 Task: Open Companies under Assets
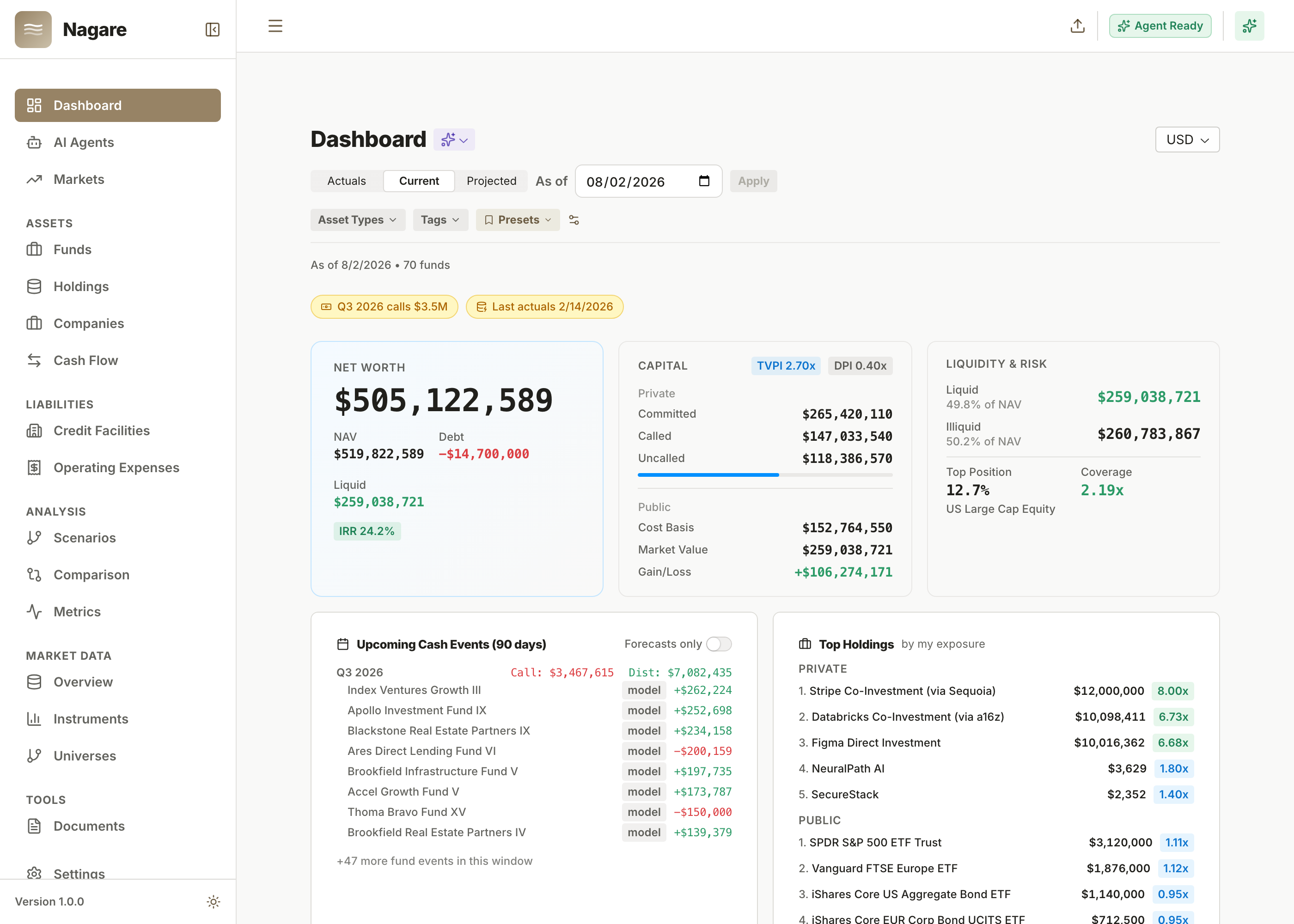coord(118,323)
